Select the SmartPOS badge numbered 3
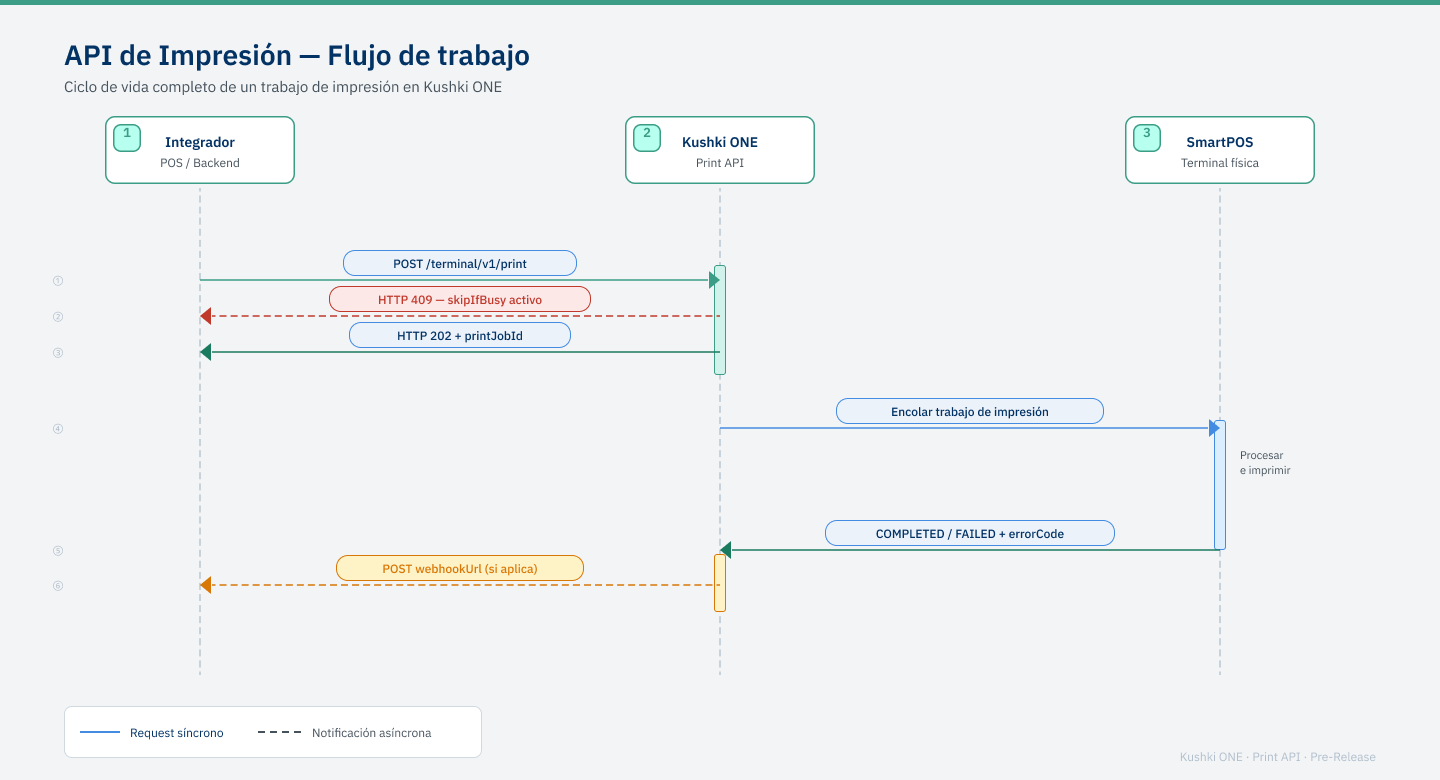The image size is (1440, 780). click(1145, 137)
